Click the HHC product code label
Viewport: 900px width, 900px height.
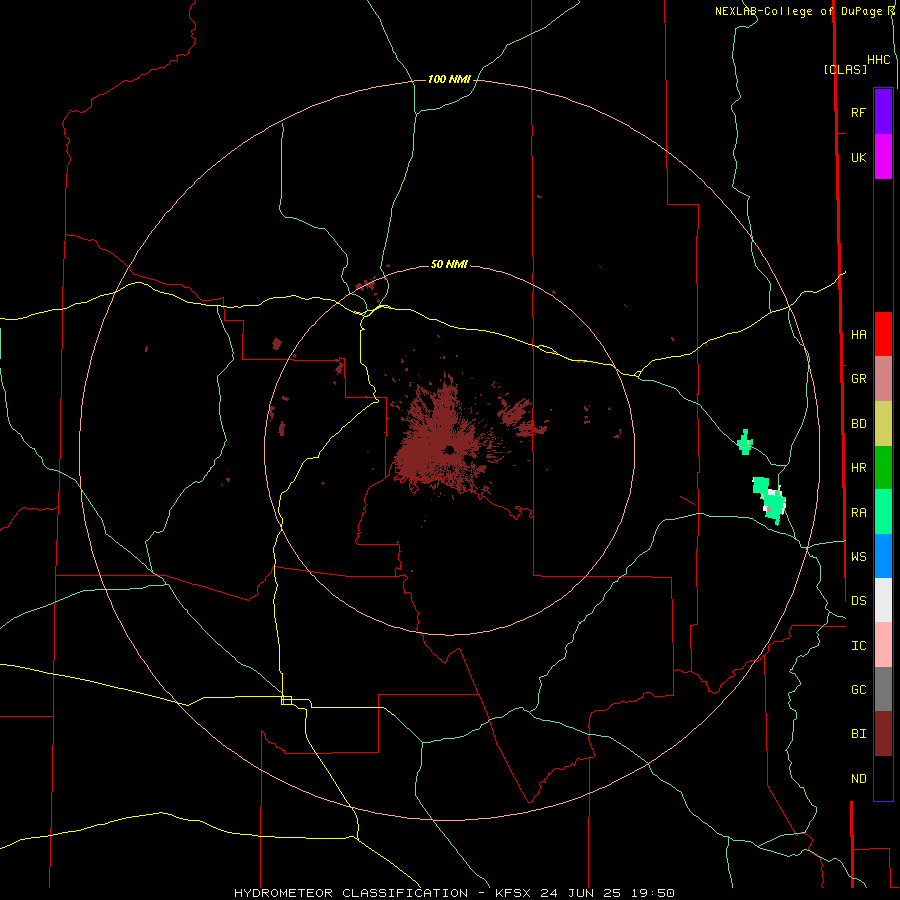(878, 60)
